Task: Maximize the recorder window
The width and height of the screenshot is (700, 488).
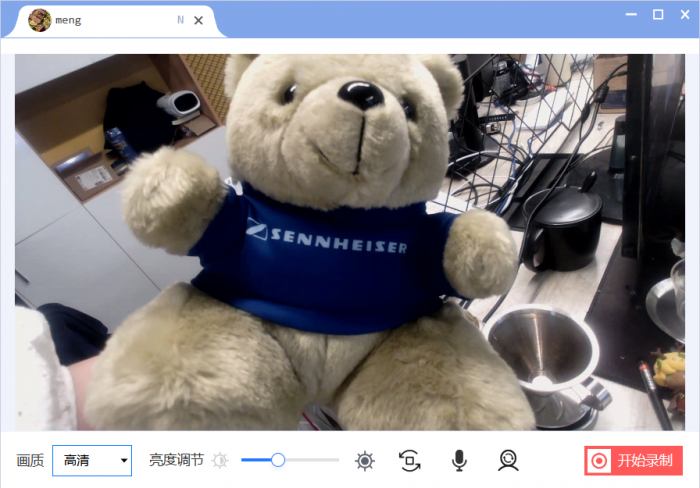Action: (658, 14)
